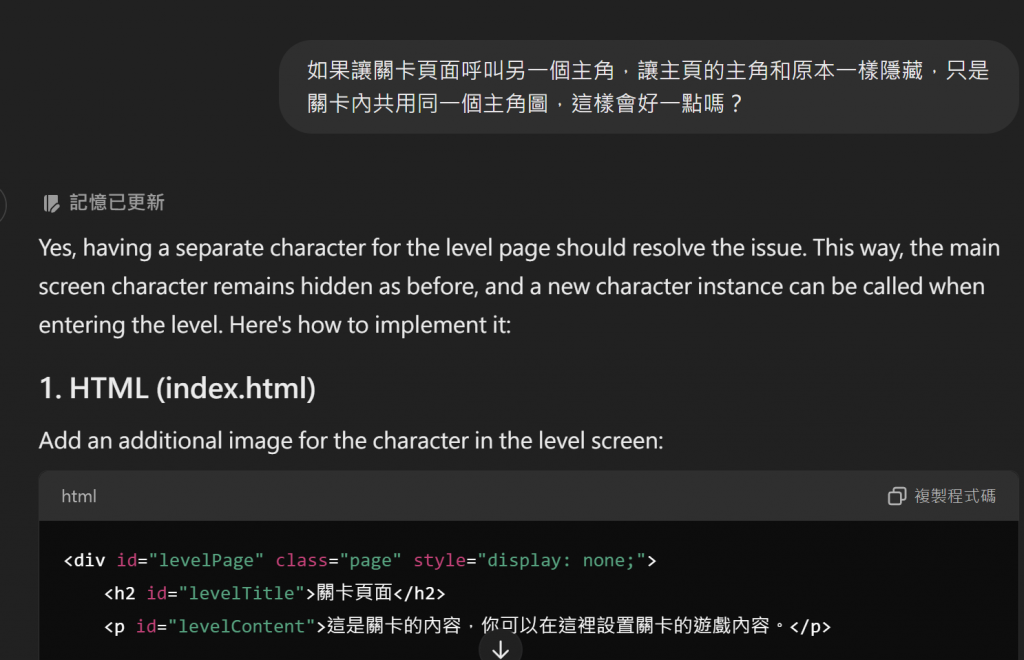Click the opening <div tag in code

84,561
